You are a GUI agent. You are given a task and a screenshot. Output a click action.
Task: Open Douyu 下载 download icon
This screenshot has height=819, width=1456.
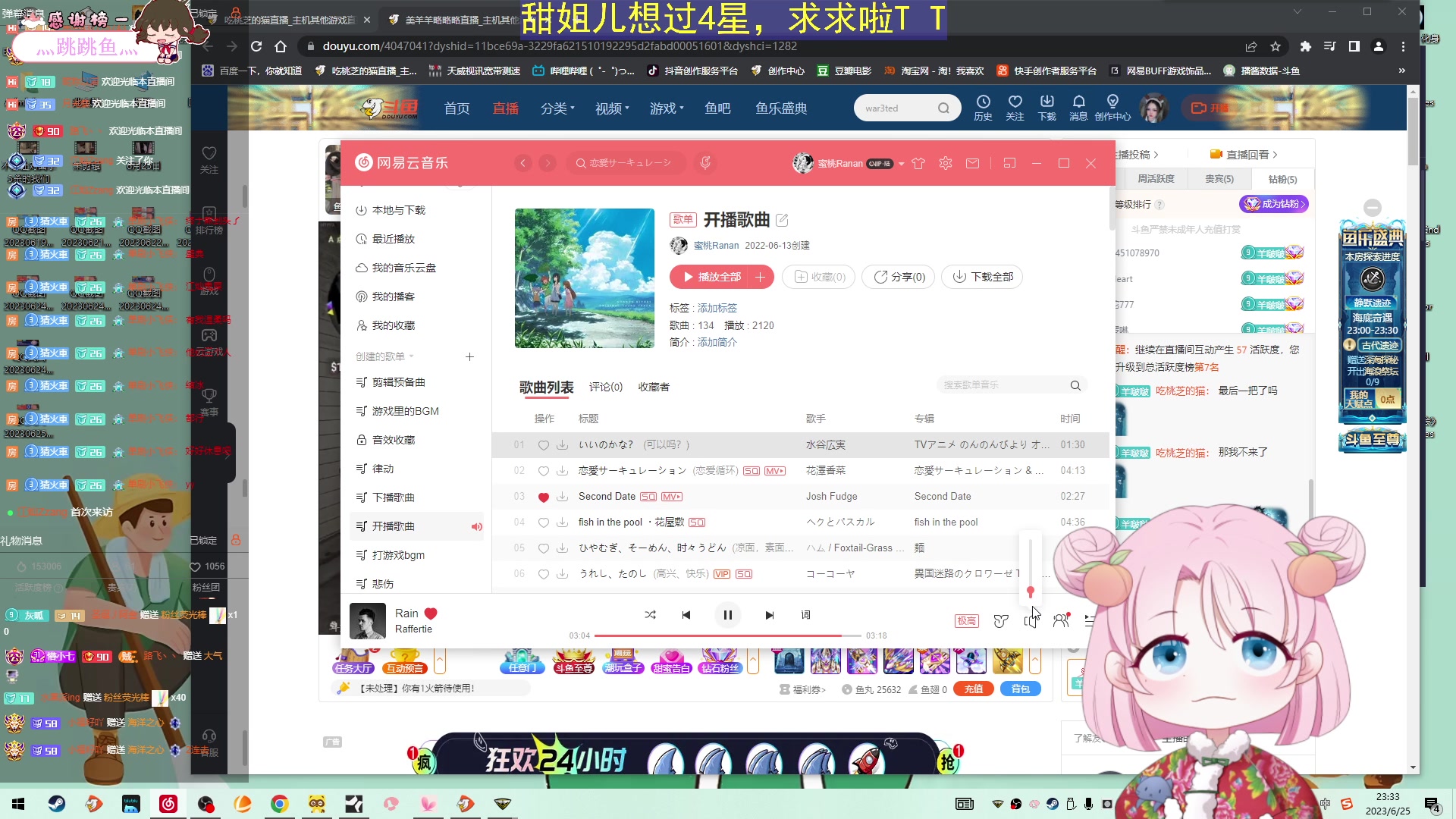pyautogui.click(x=1046, y=108)
